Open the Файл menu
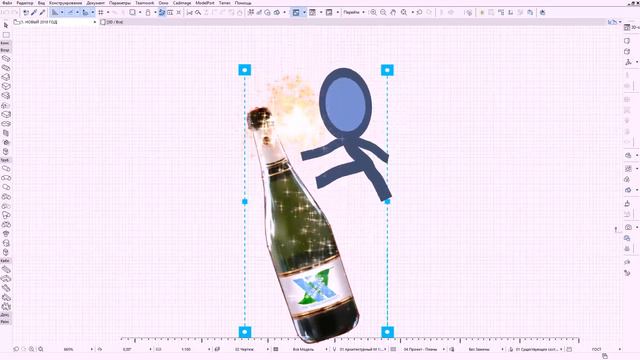 coord(7,3)
